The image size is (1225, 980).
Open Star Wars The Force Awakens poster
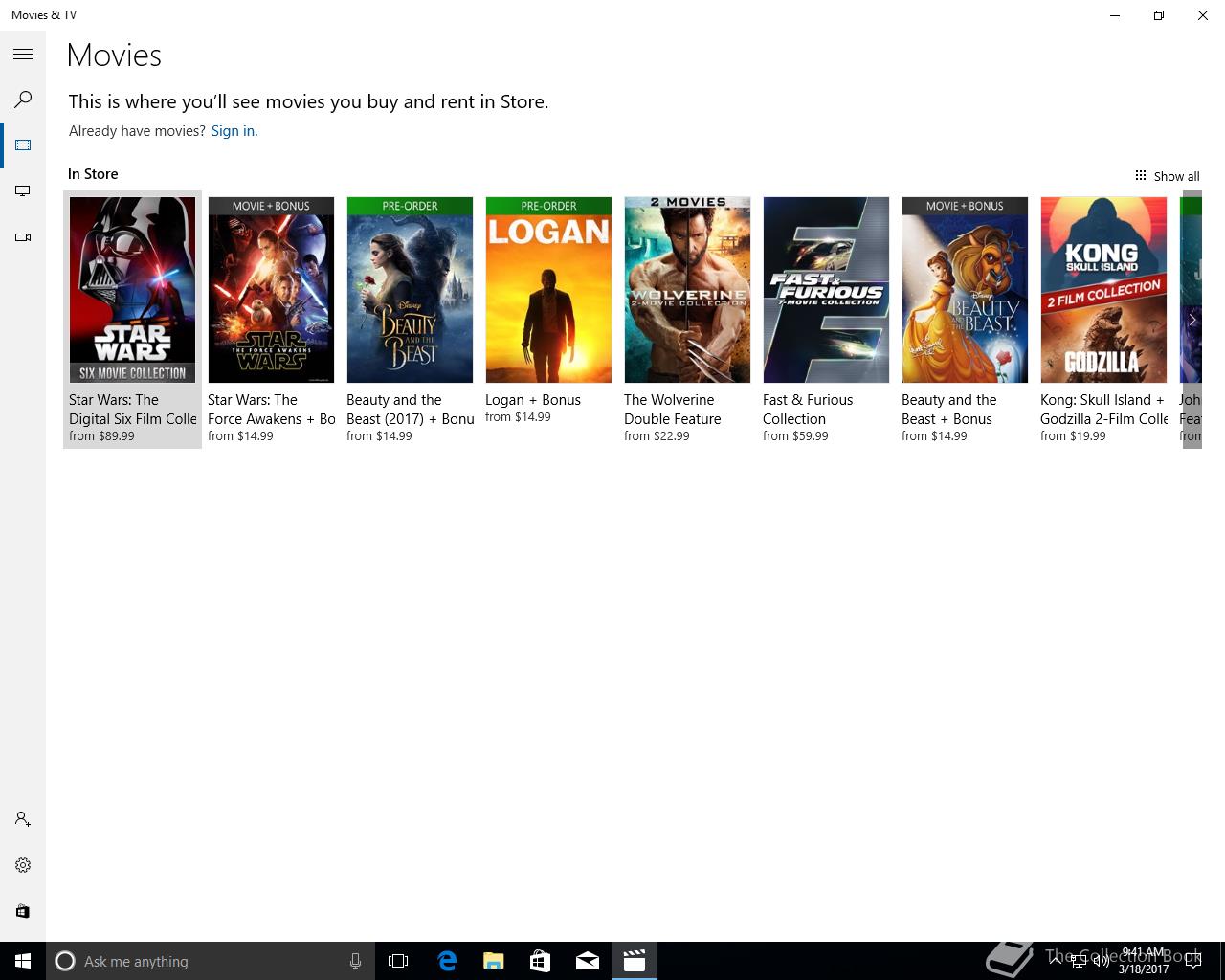(271, 290)
